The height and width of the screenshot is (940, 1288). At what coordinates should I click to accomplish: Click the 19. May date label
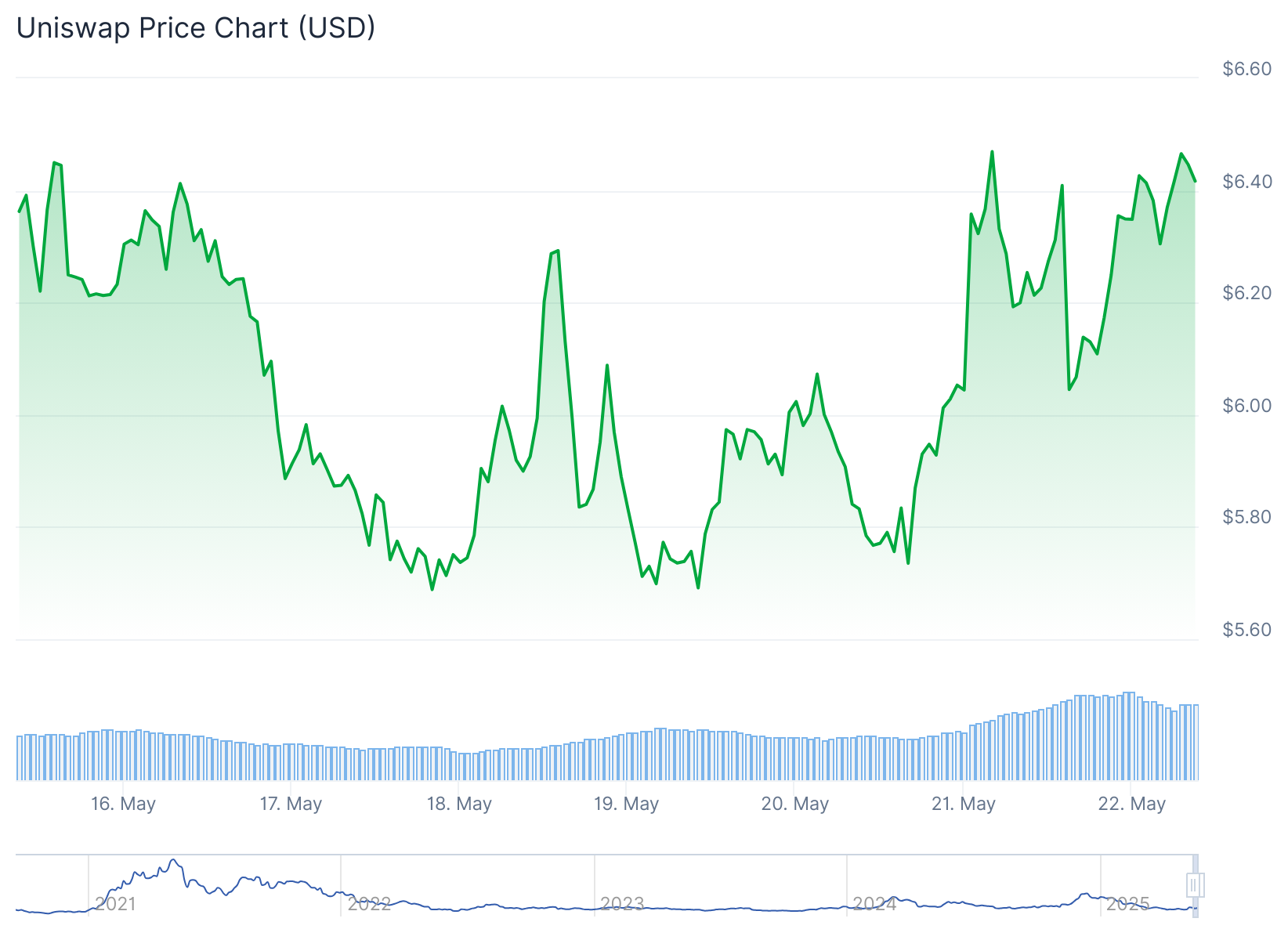pos(626,804)
